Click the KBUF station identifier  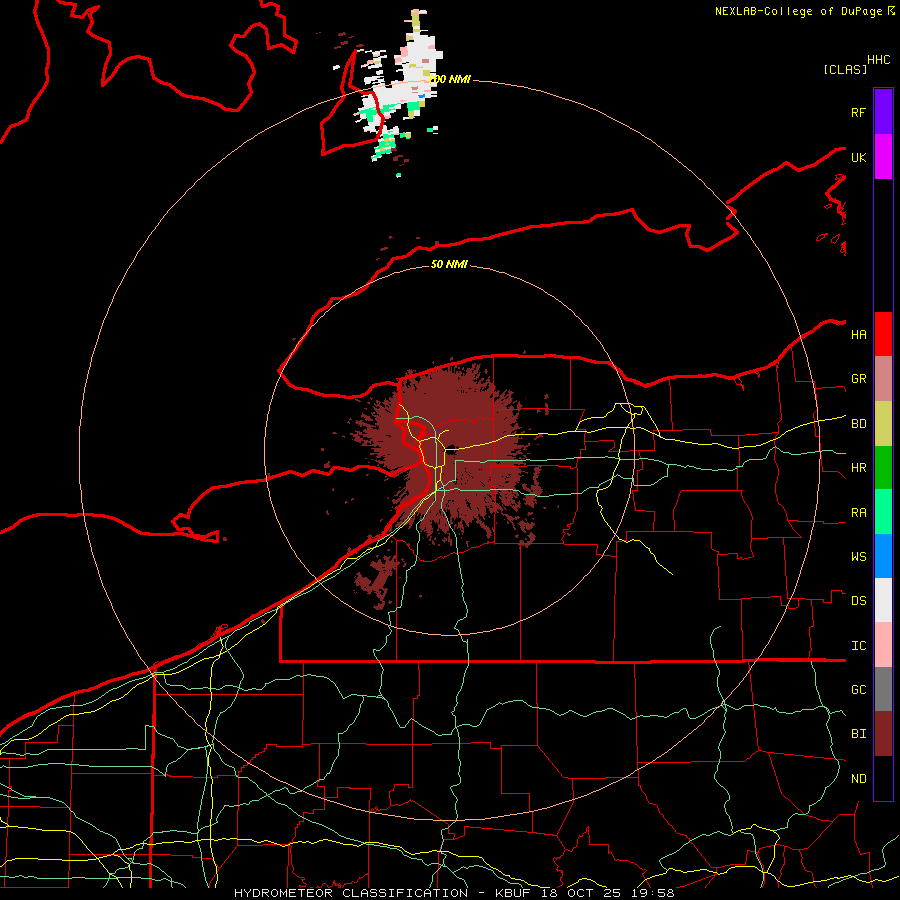(513, 893)
